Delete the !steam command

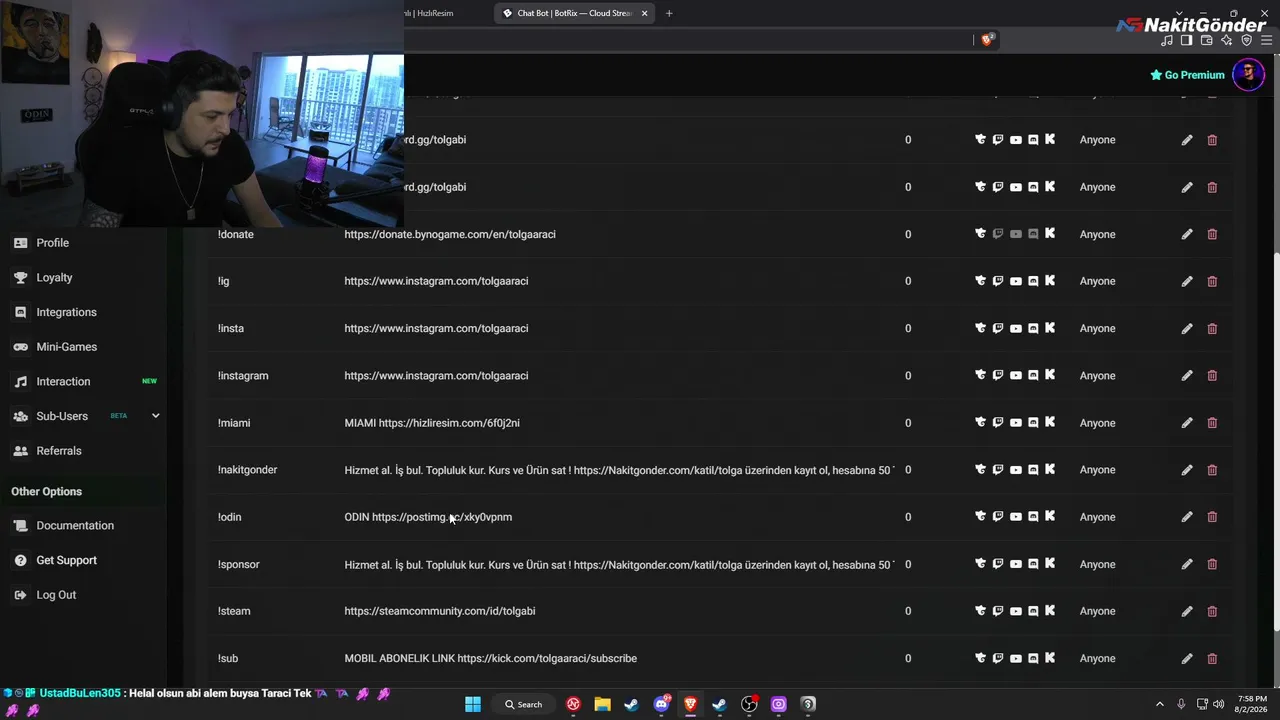pyautogui.click(x=1212, y=611)
